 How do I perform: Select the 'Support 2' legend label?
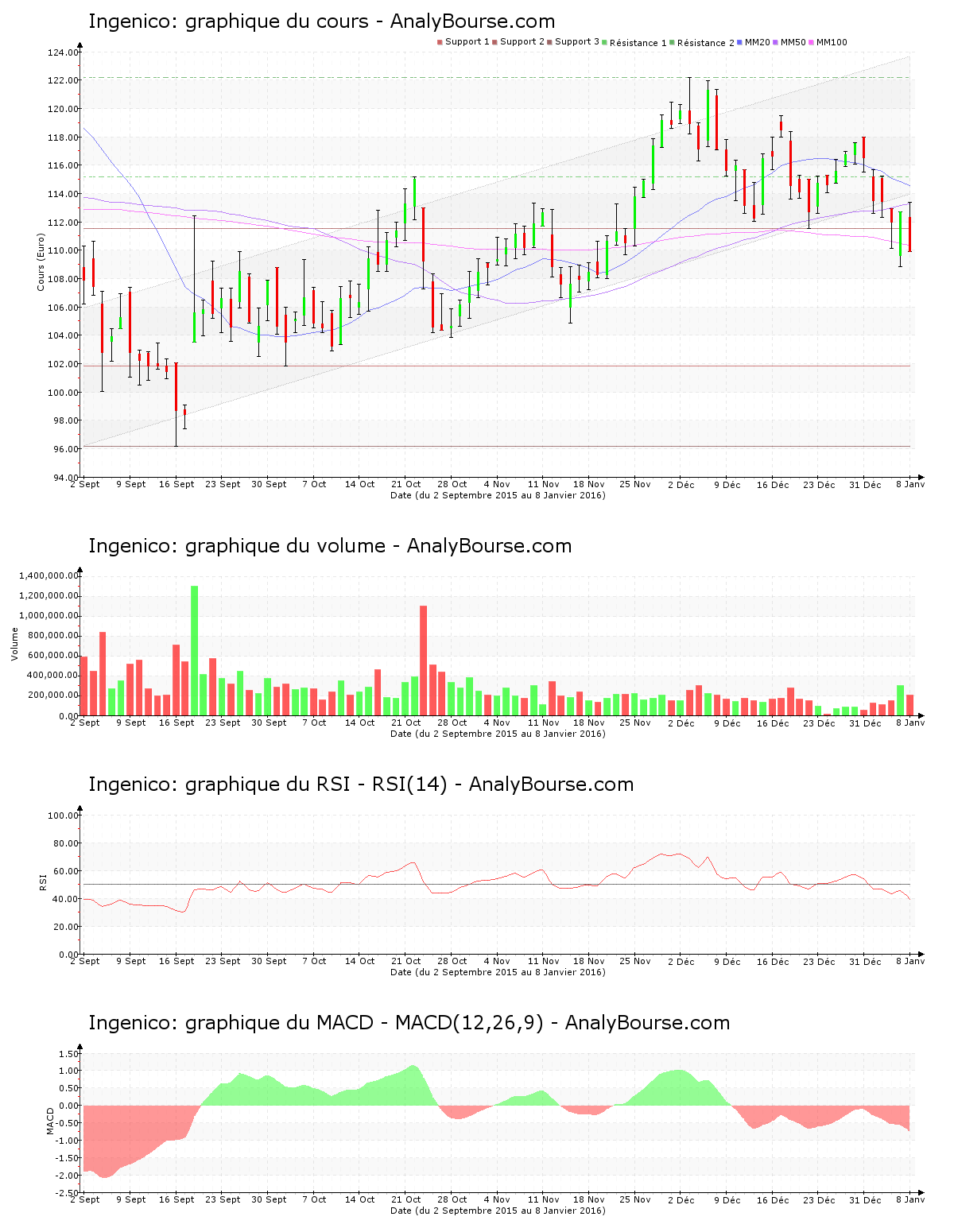coord(522,42)
